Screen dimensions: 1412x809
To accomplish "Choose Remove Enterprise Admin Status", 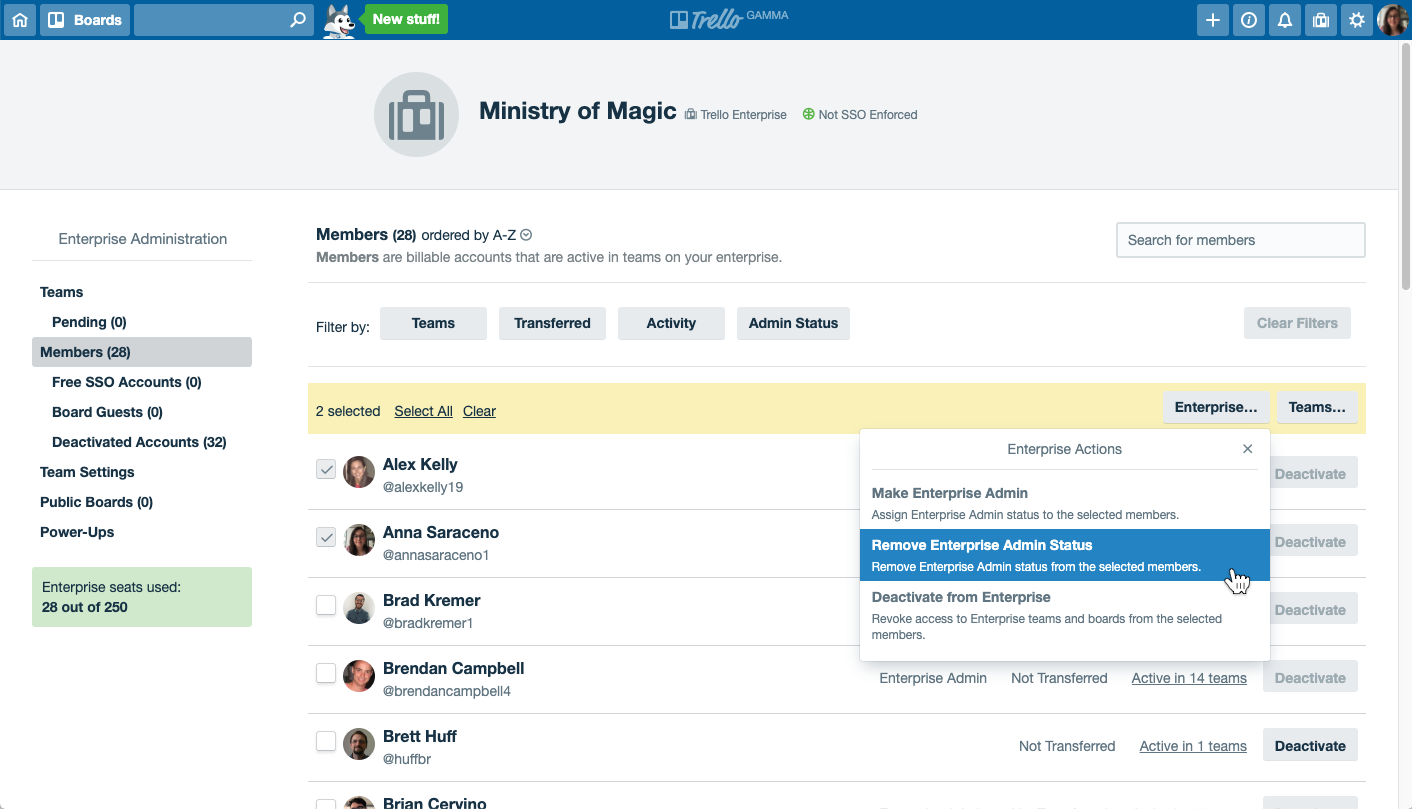I will pos(1065,555).
